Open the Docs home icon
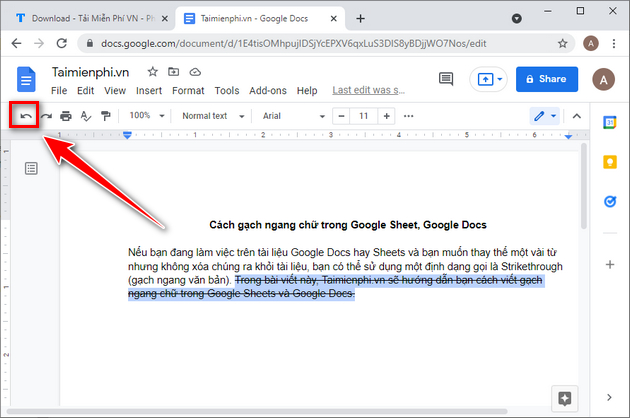The image size is (630, 418). click(26, 80)
